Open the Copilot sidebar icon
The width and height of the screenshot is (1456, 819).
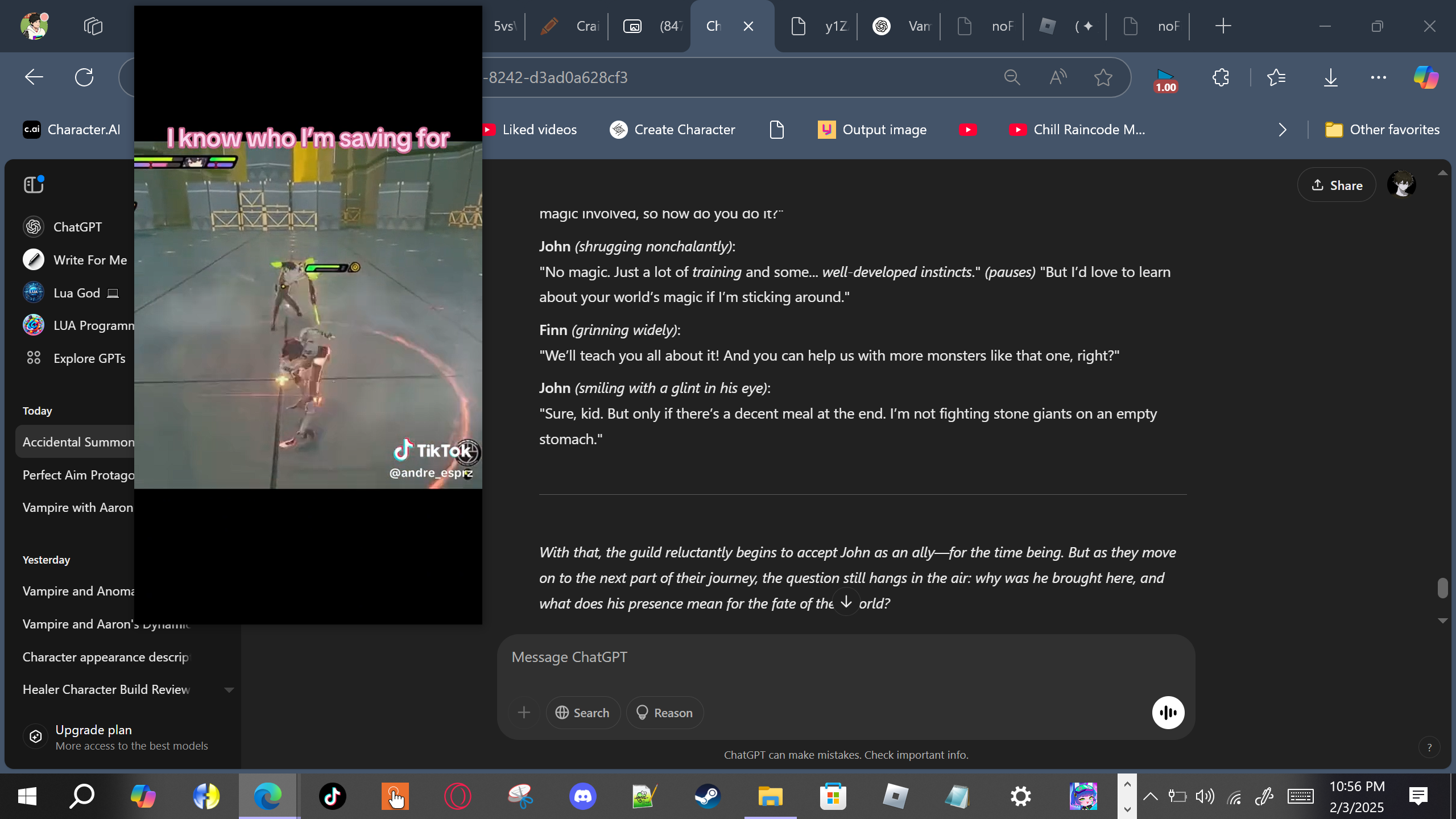pyautogui.click(x=1426, y=77)
